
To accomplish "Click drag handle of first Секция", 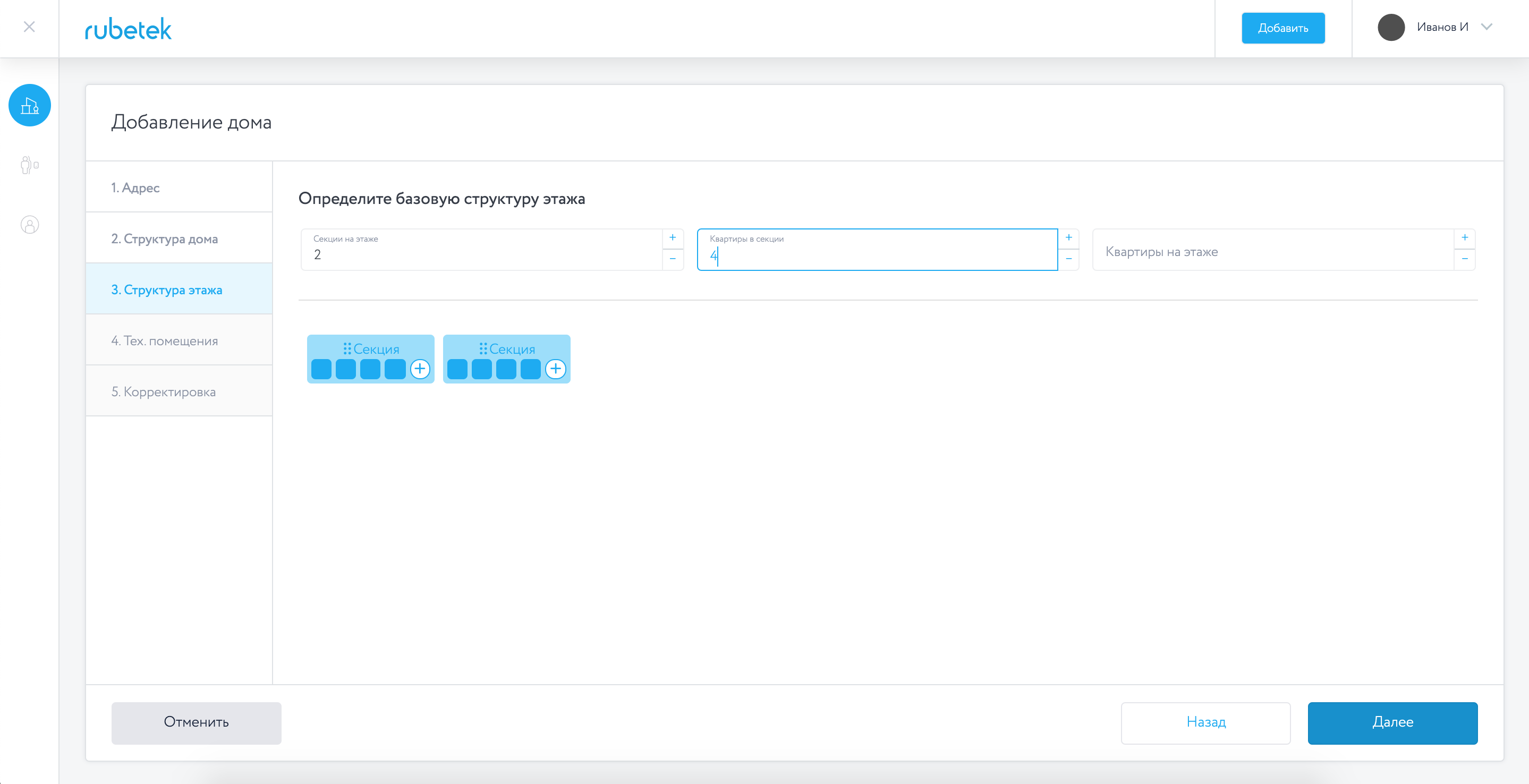I will point(347,348).
